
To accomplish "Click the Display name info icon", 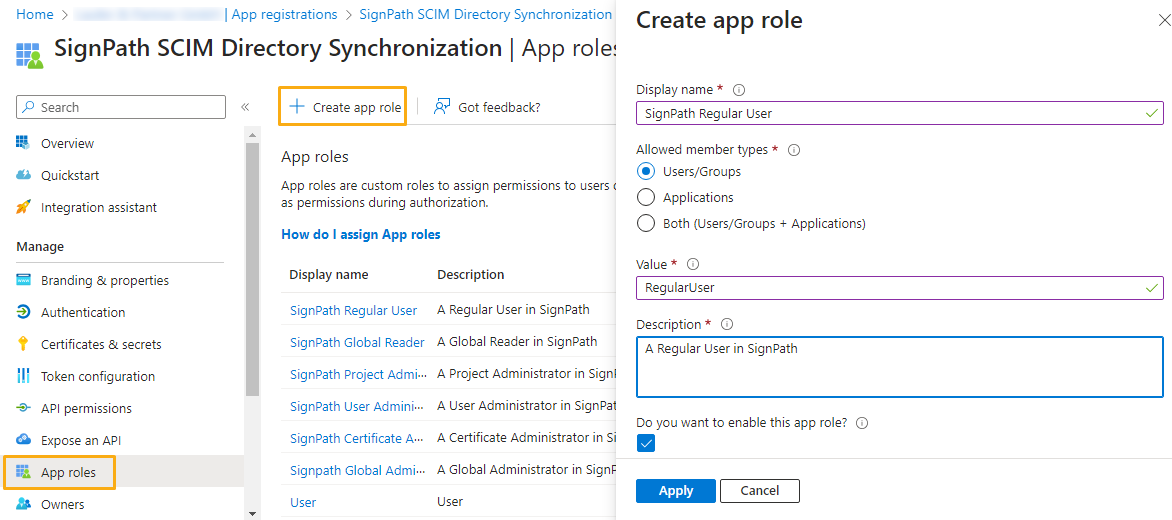I will pos(739,90).
